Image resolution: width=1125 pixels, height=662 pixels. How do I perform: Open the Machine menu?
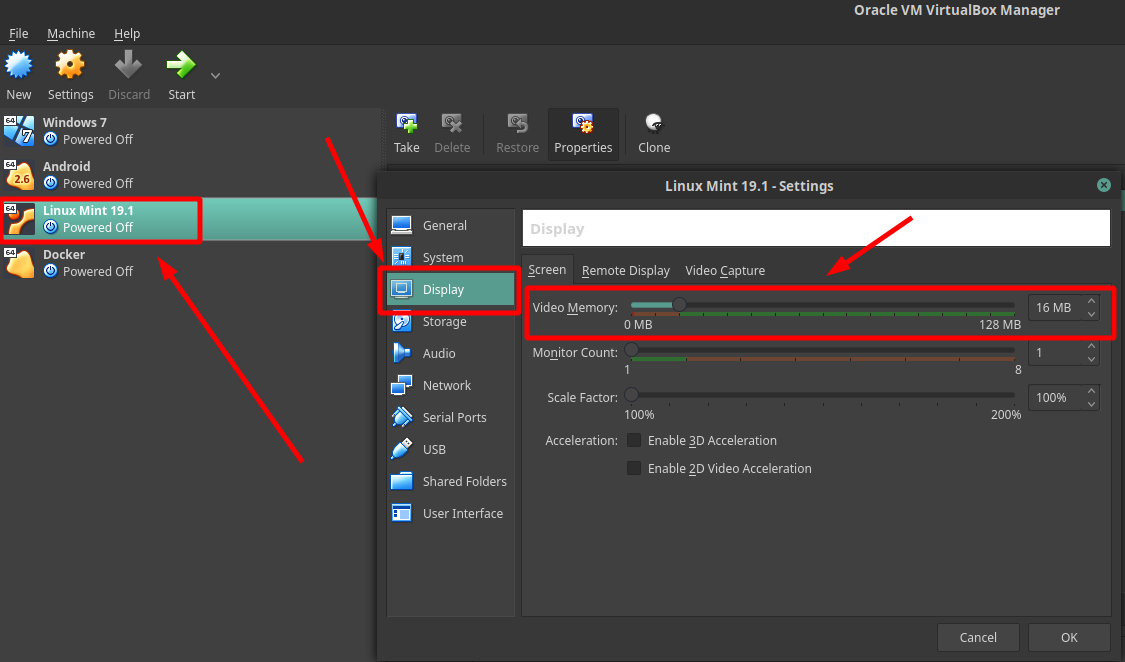pos(71,34)
